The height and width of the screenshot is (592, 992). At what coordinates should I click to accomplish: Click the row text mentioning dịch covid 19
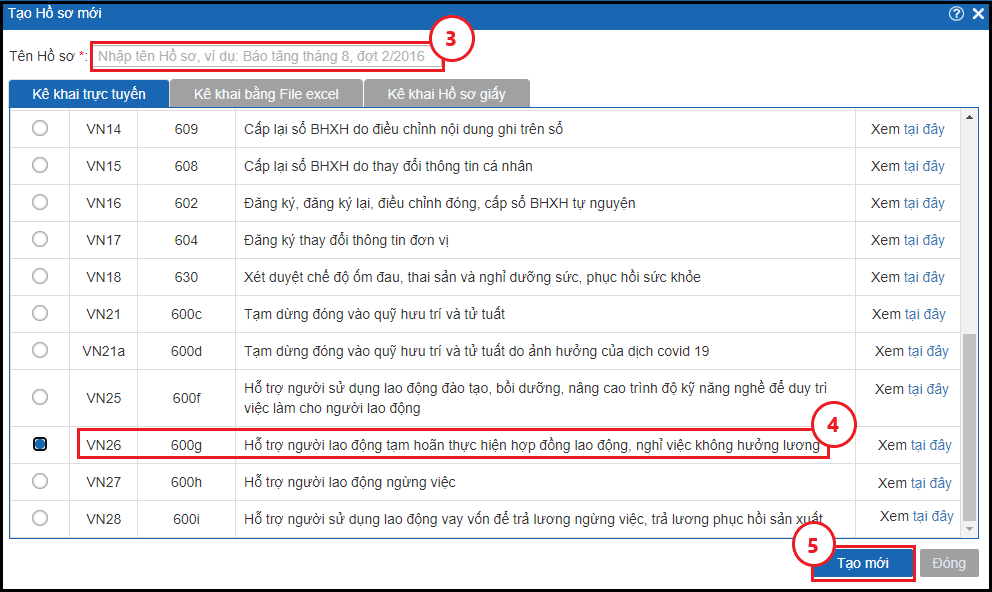477,351
